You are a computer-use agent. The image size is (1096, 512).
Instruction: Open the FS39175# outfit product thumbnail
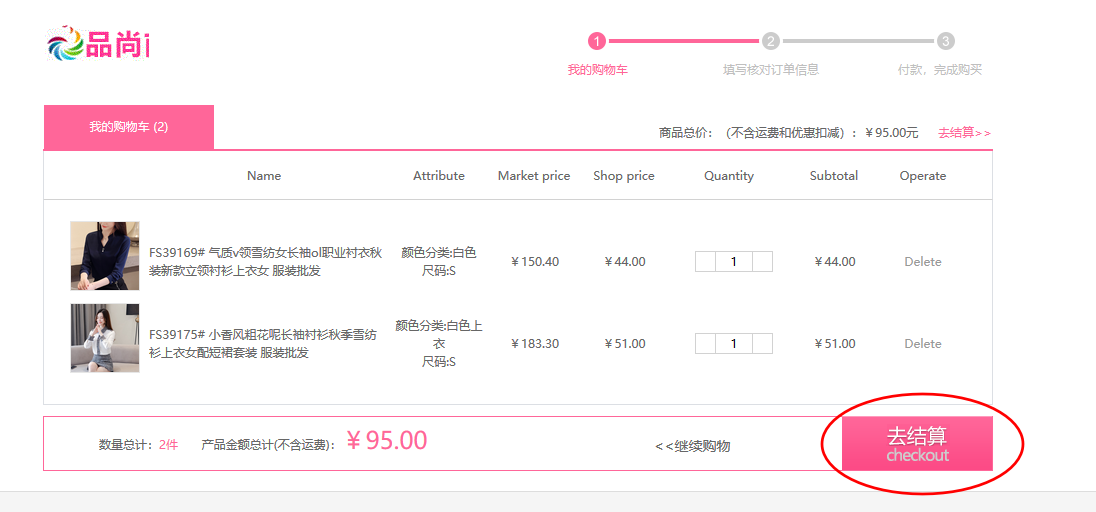105,338
